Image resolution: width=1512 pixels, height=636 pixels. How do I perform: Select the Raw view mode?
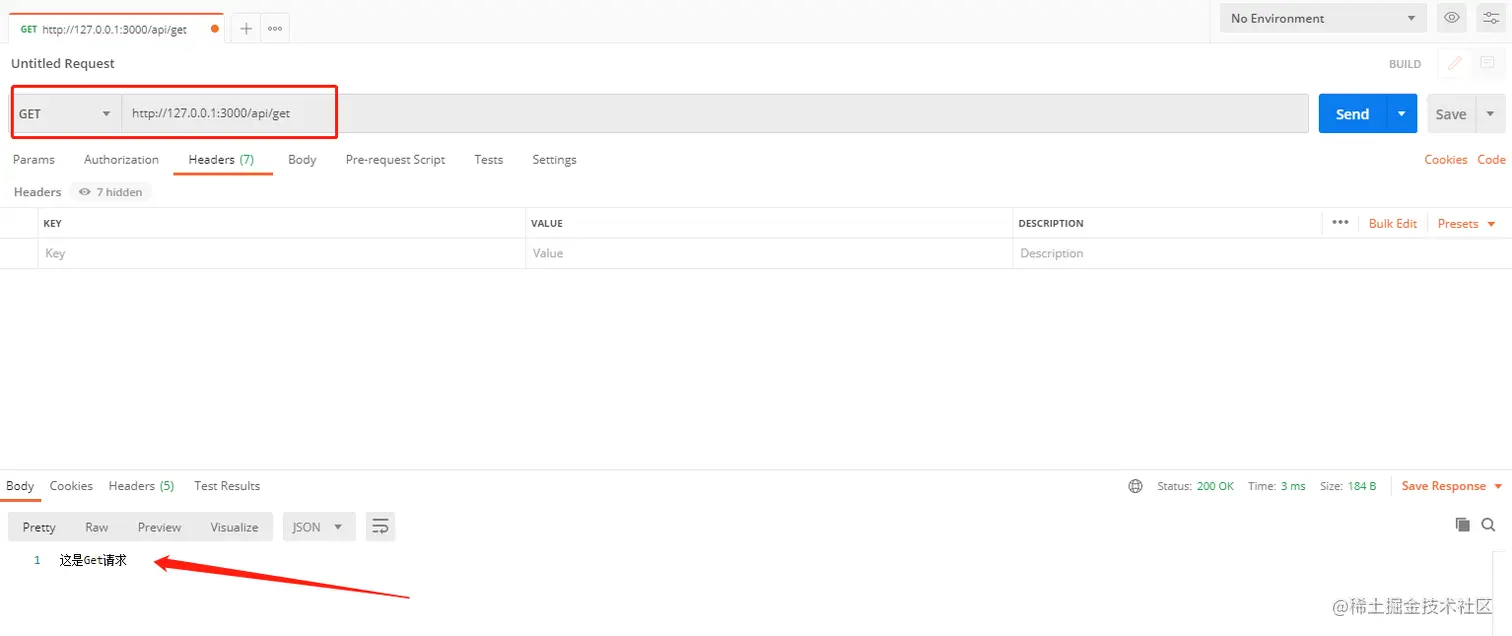97,527
